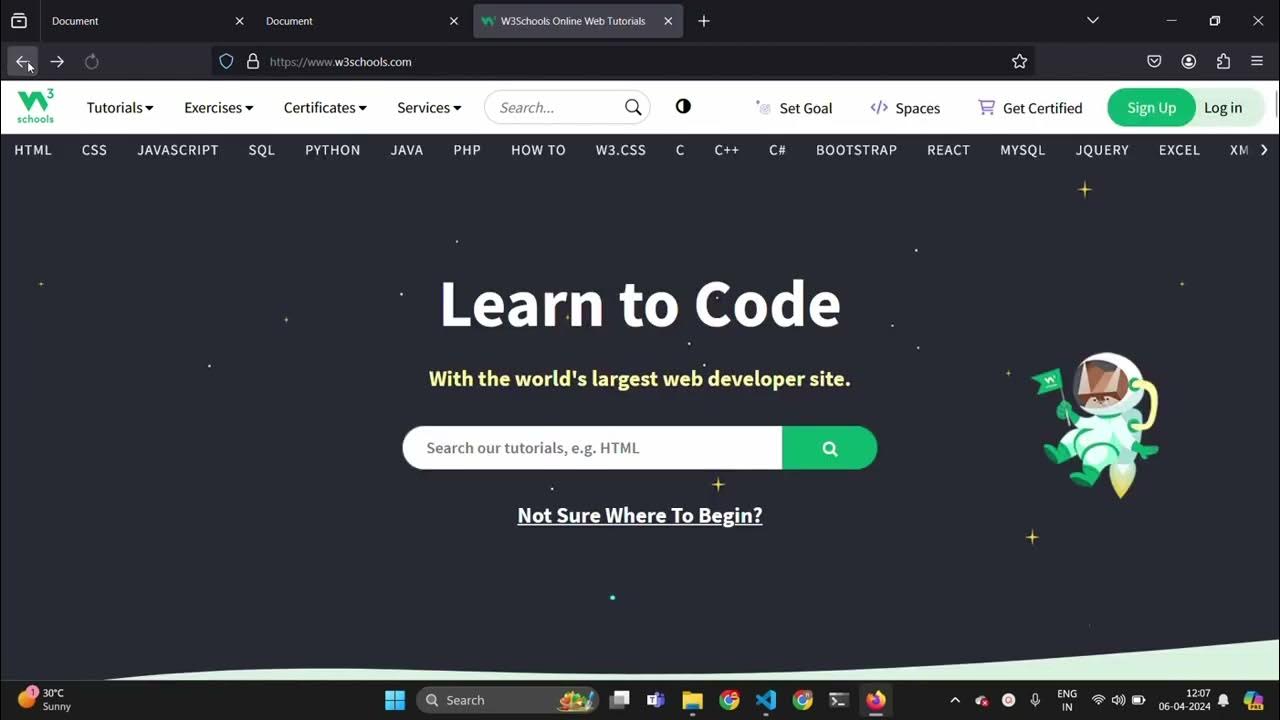
Task: Open the MYSQL tutorial in topic bar
Action: (x=1023, y=150)
